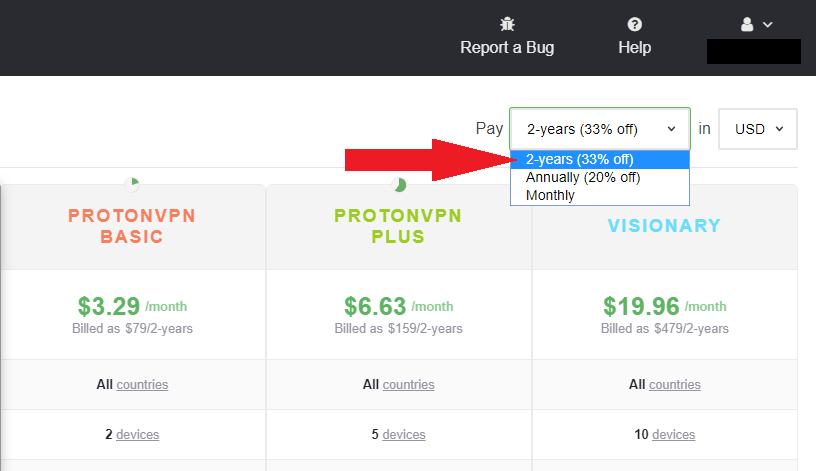Open the 5 devices link
The image size is (816, 471).
(x=404, y=434)
